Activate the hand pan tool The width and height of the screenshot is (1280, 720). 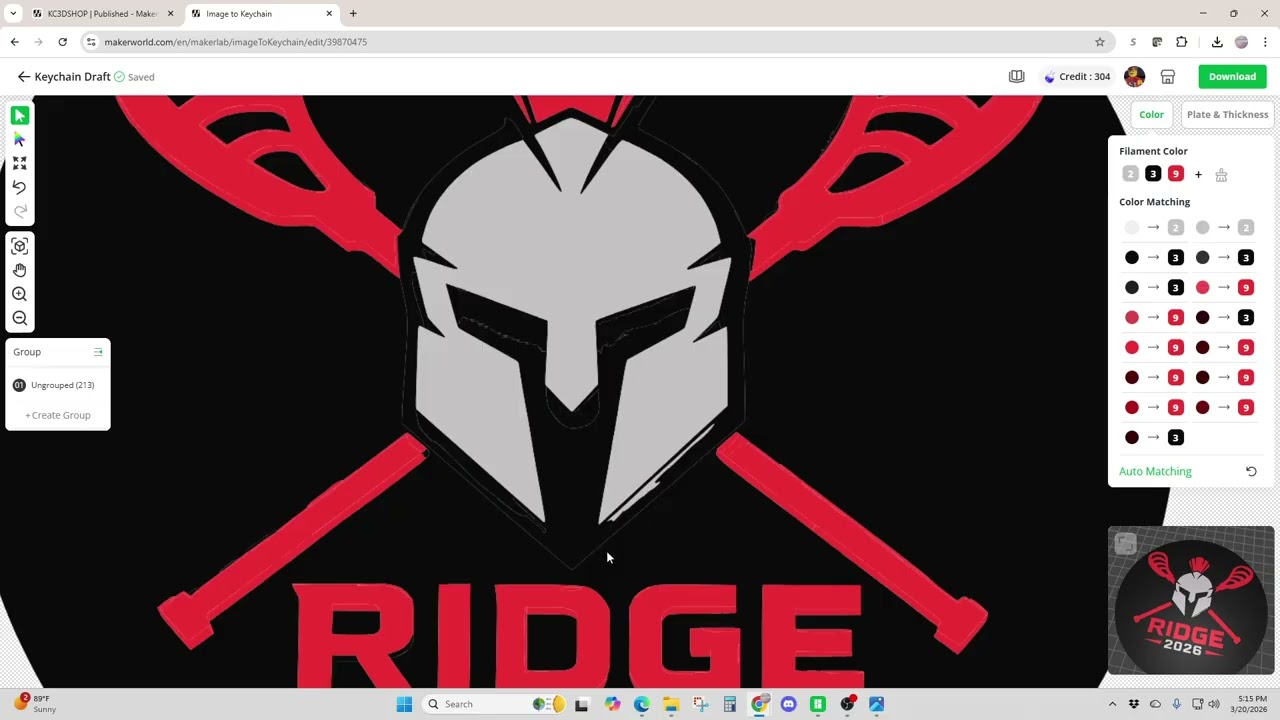(19, 270)
